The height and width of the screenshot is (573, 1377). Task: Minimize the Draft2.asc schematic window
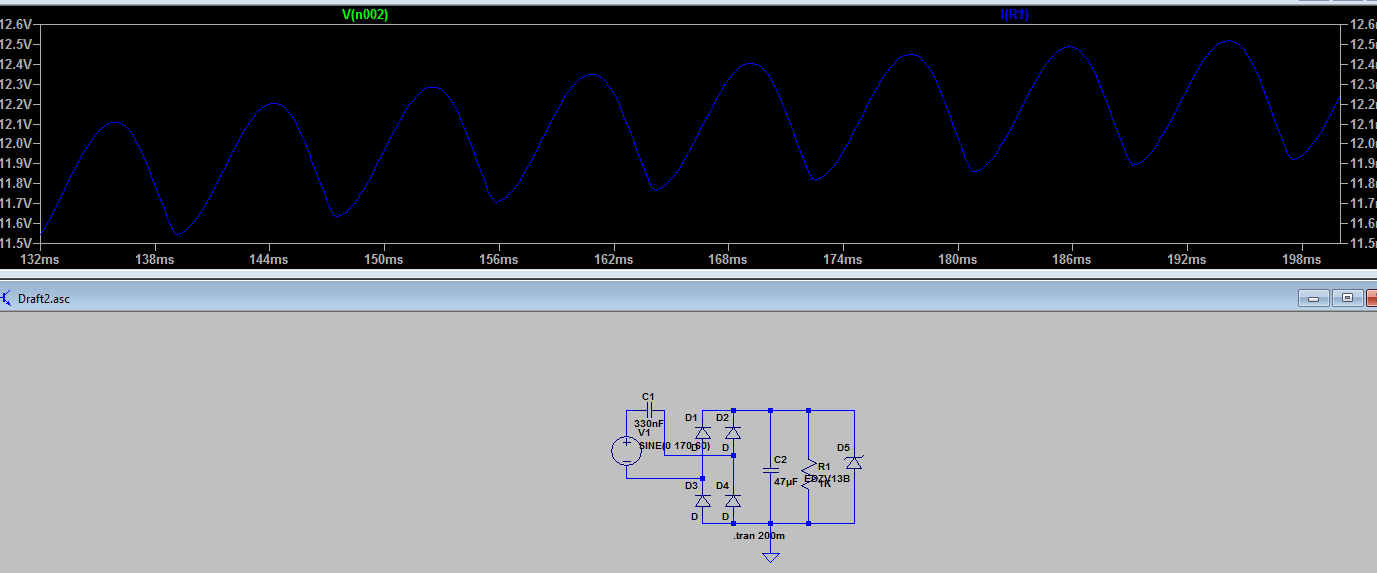[x=1313, y=298]
